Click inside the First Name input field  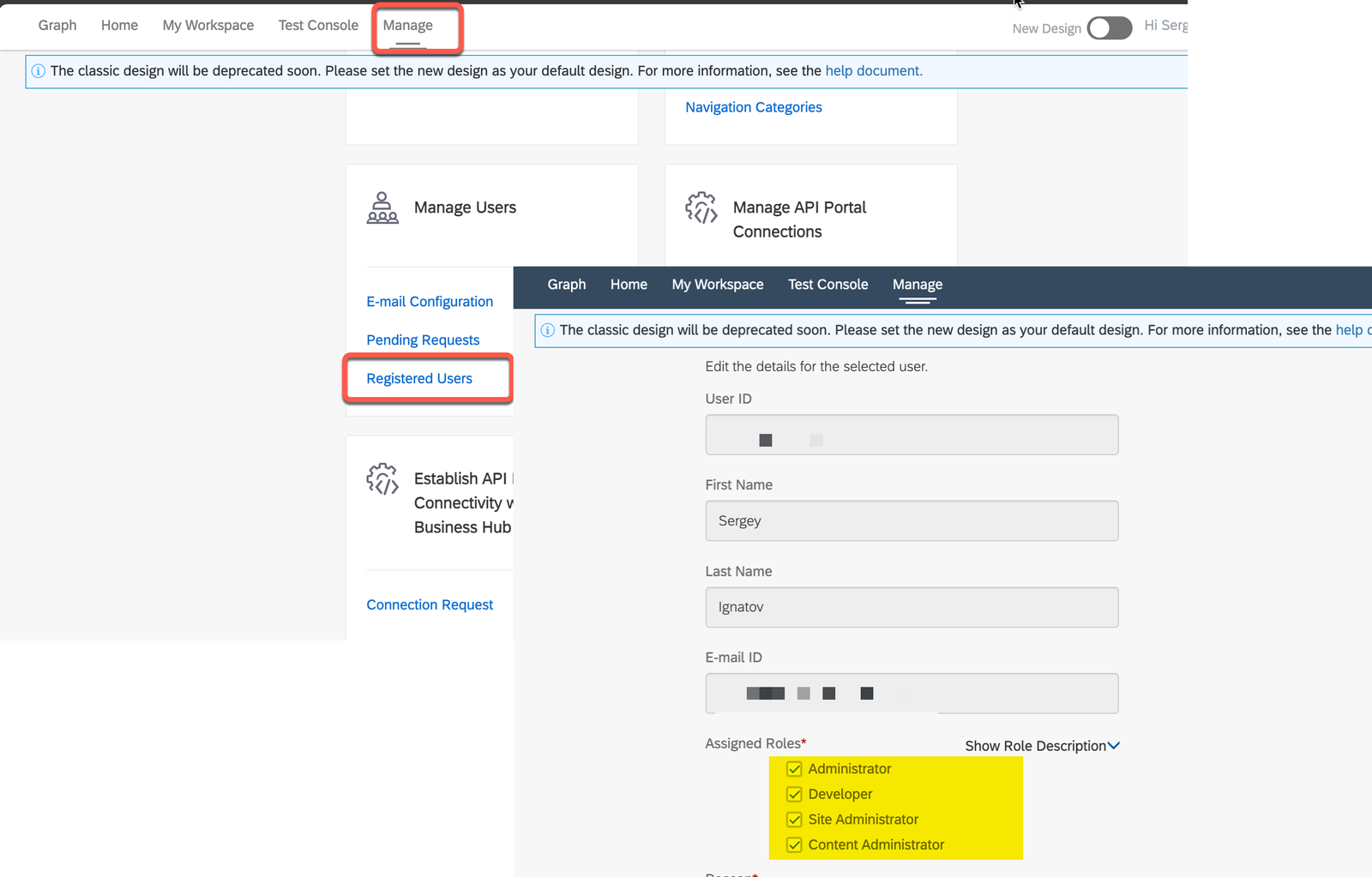click(912, 520)
